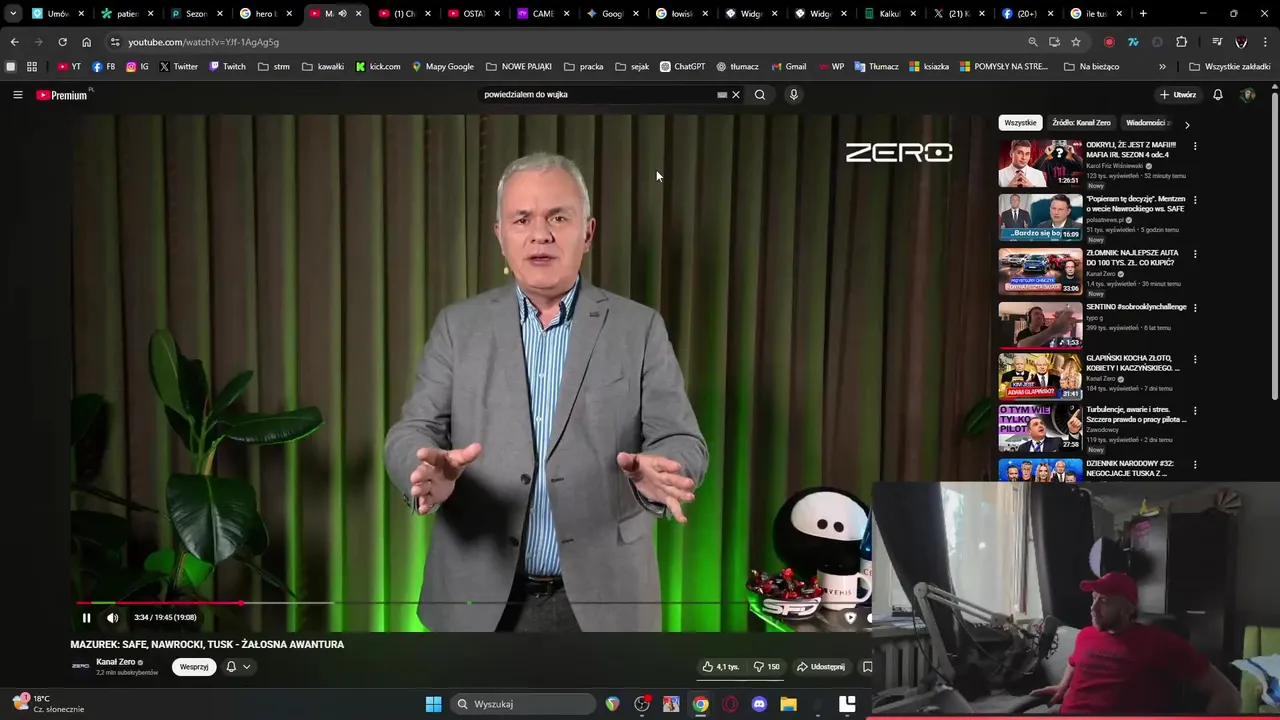Dislike the video with thumbs down
This screenshot has width=1280, height=720.
(766, 667)
